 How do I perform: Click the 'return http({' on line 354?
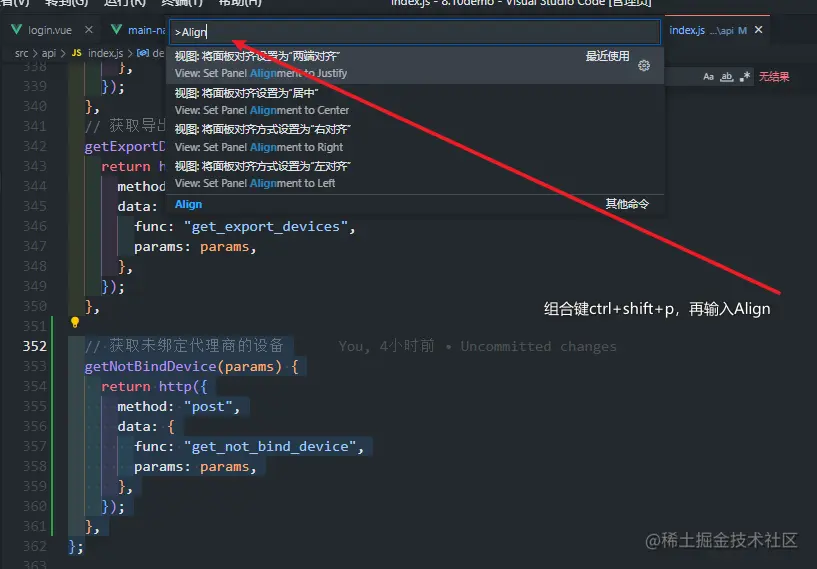pos(154,387)
